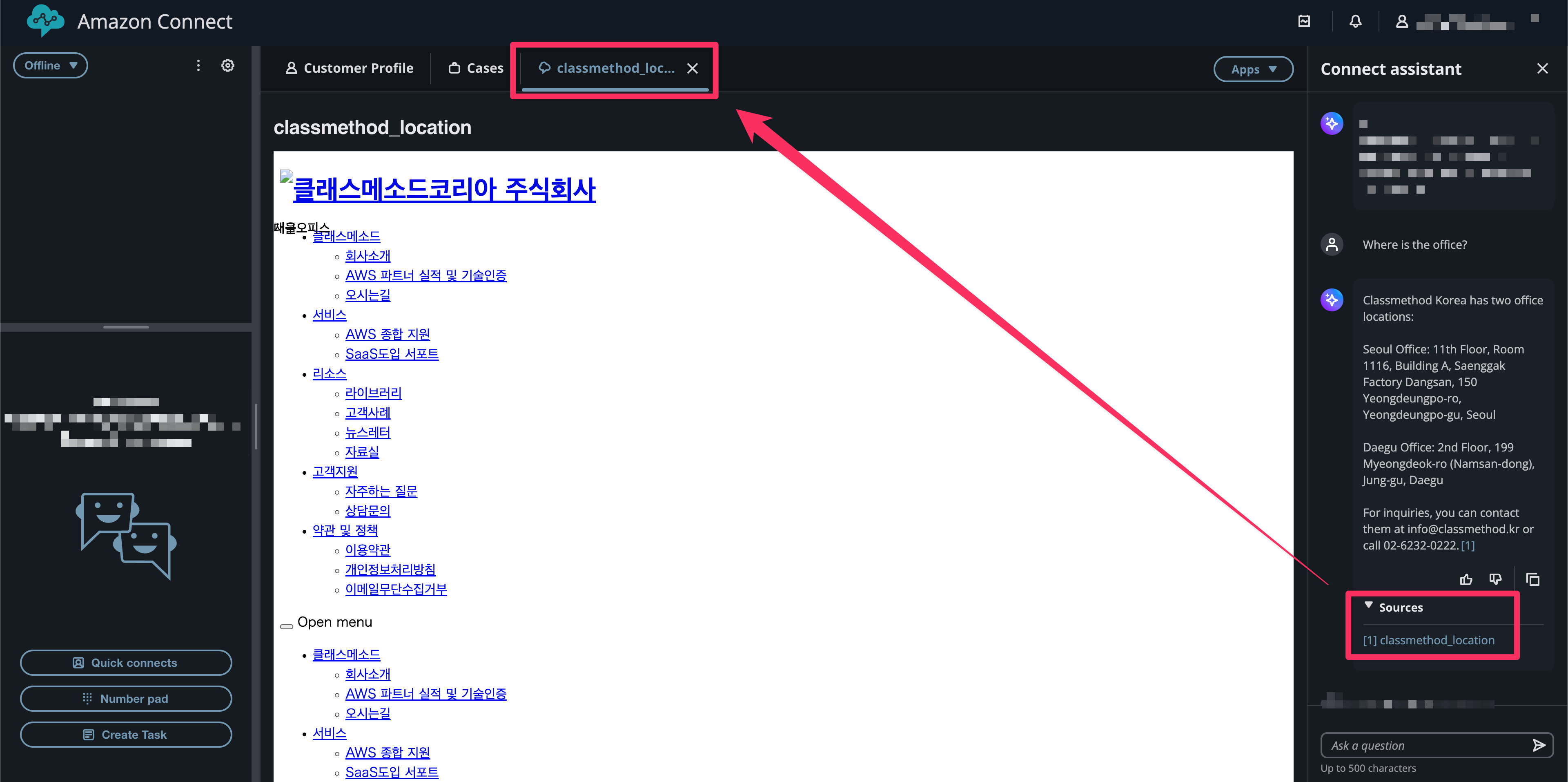
Task: Open the calendar icon in the top bar
Action: click(1304, 22)
